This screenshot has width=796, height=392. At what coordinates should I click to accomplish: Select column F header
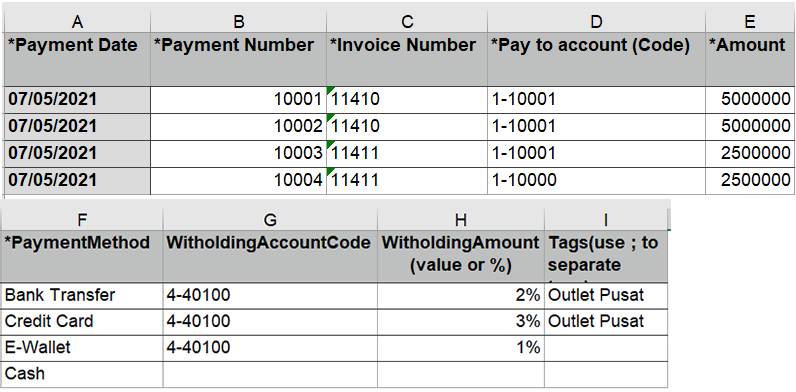point(82,219)
